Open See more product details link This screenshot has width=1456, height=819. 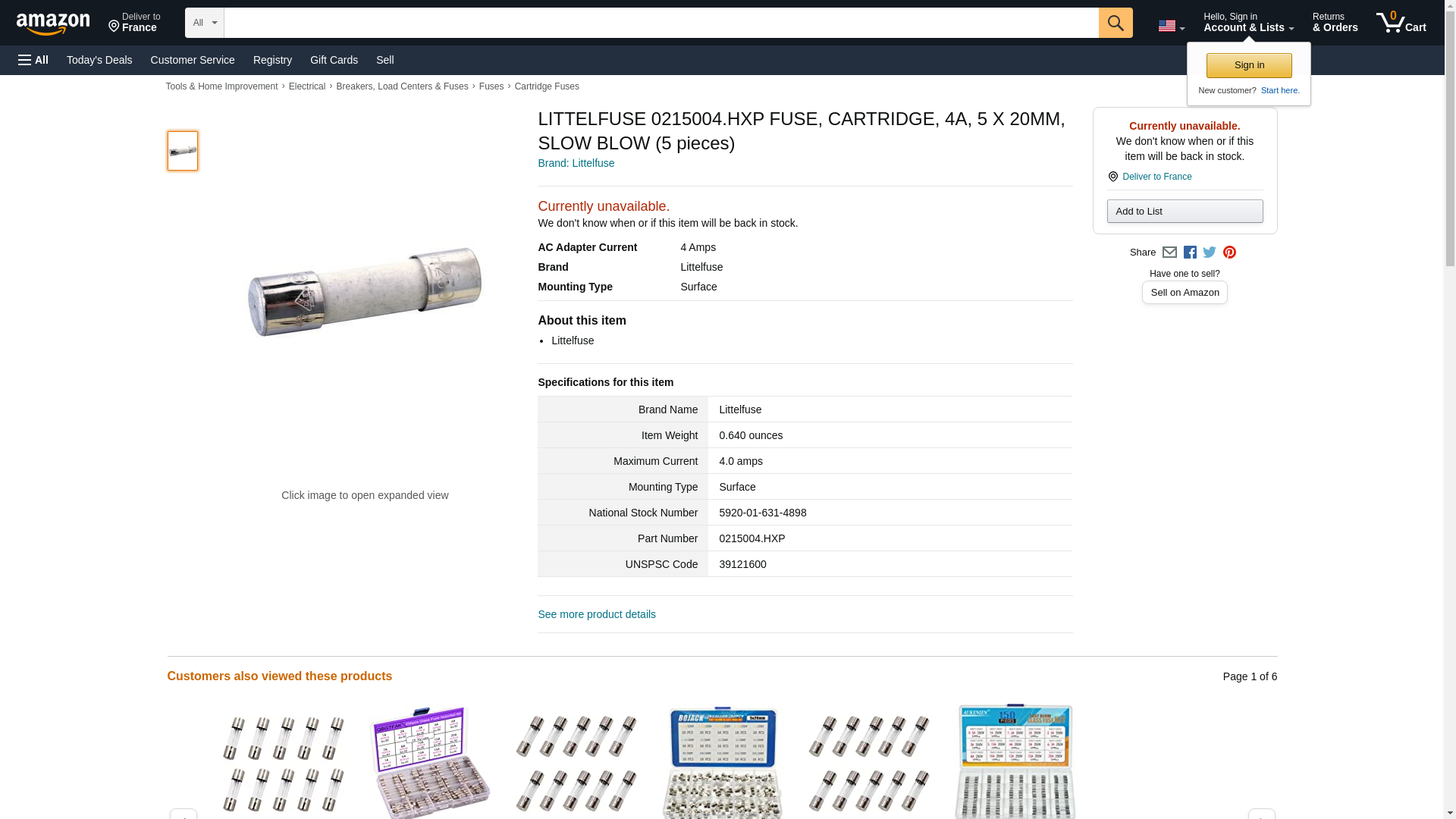click(x=597, y=614)
